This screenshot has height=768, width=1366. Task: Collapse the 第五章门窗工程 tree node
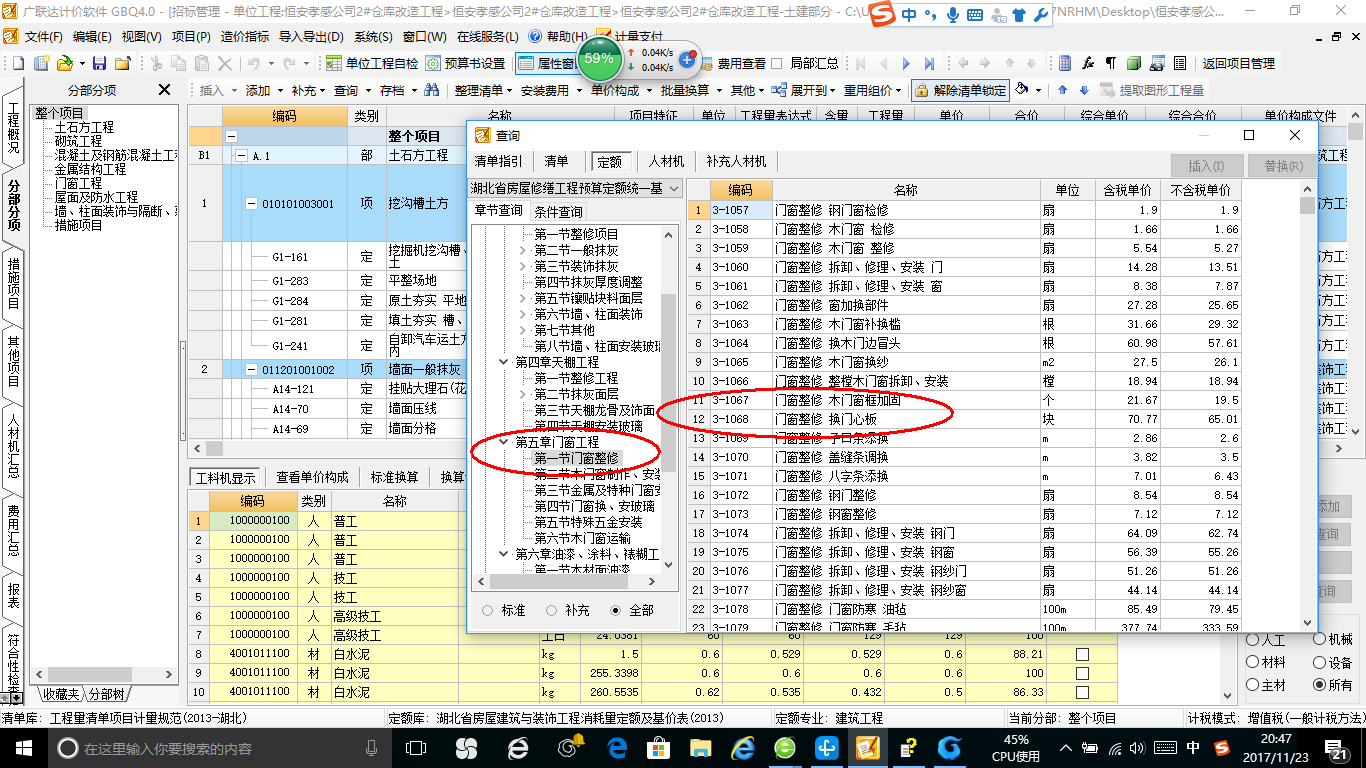coord(505,441)
